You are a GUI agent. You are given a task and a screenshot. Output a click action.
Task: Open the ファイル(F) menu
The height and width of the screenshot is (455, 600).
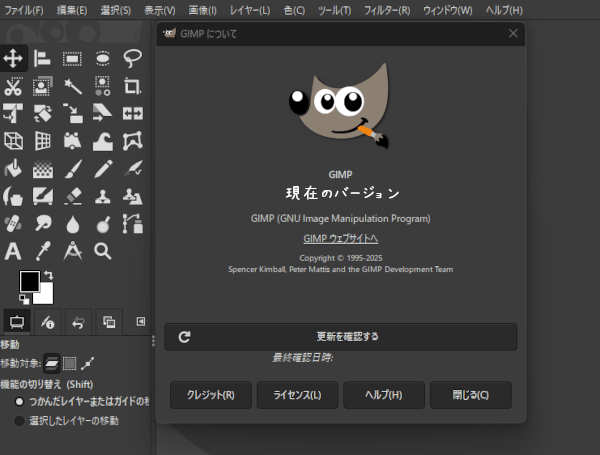pos(24,10)
